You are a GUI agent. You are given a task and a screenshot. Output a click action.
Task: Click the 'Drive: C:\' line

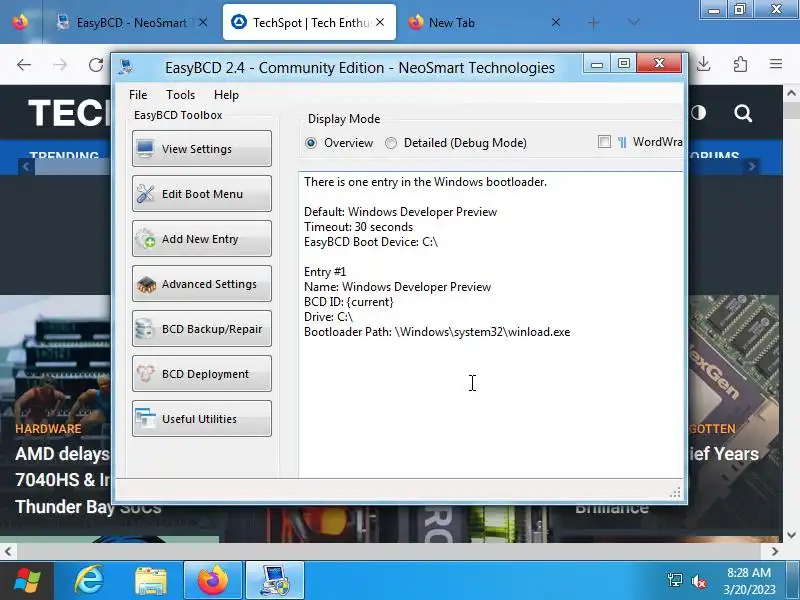coord(328,317)
